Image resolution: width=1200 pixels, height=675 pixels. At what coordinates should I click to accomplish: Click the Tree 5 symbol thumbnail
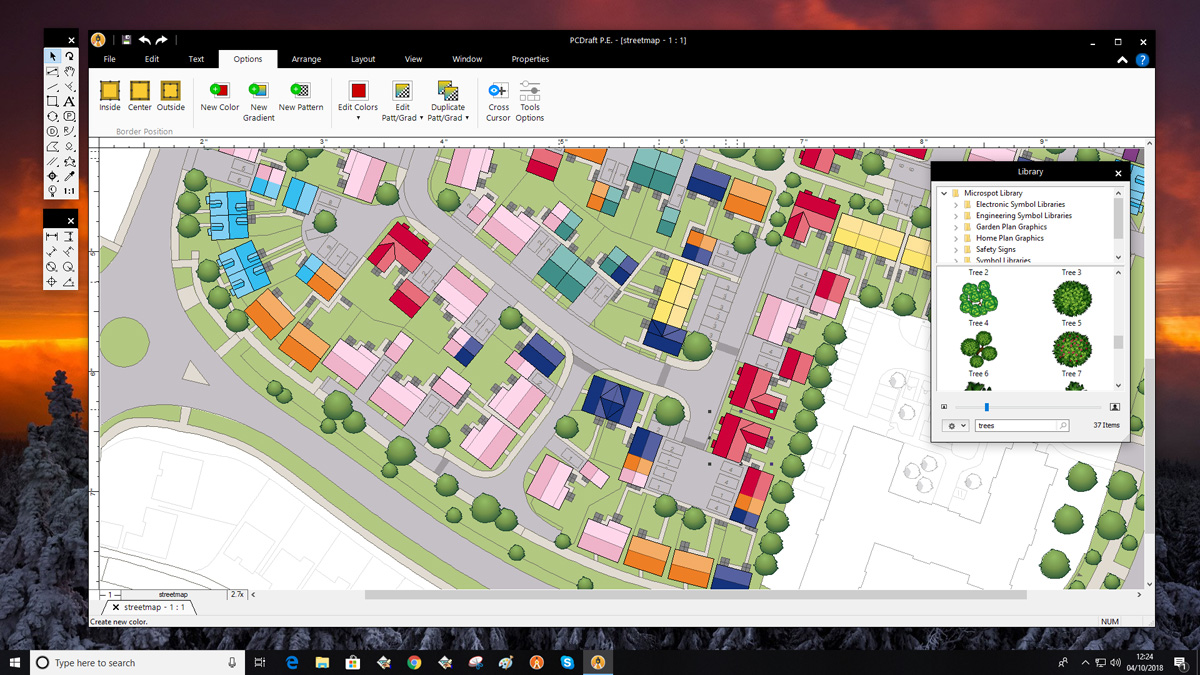[1071, 300]
